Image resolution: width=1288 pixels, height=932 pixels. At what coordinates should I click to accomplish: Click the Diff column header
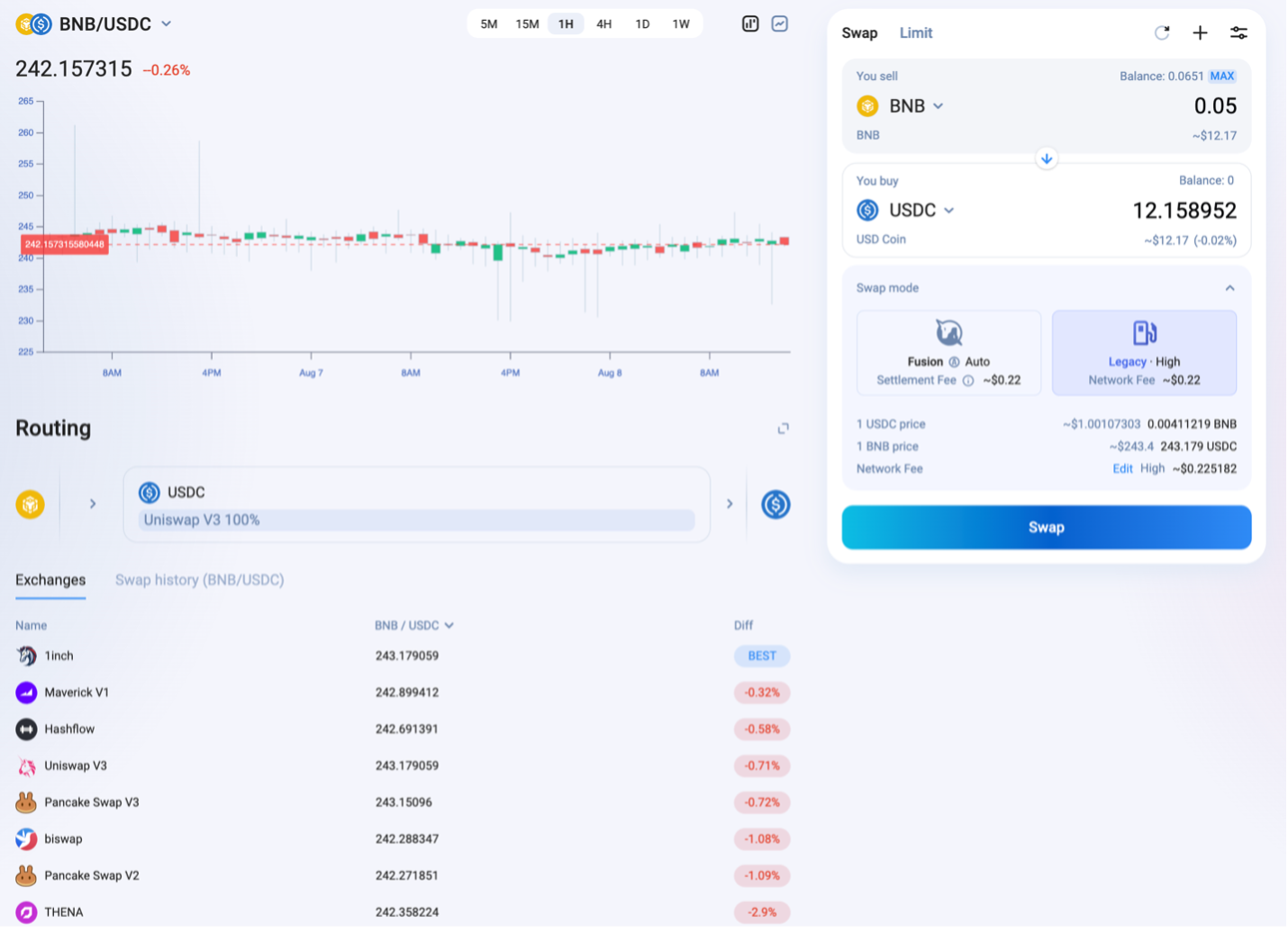click(x=743, y=626)
